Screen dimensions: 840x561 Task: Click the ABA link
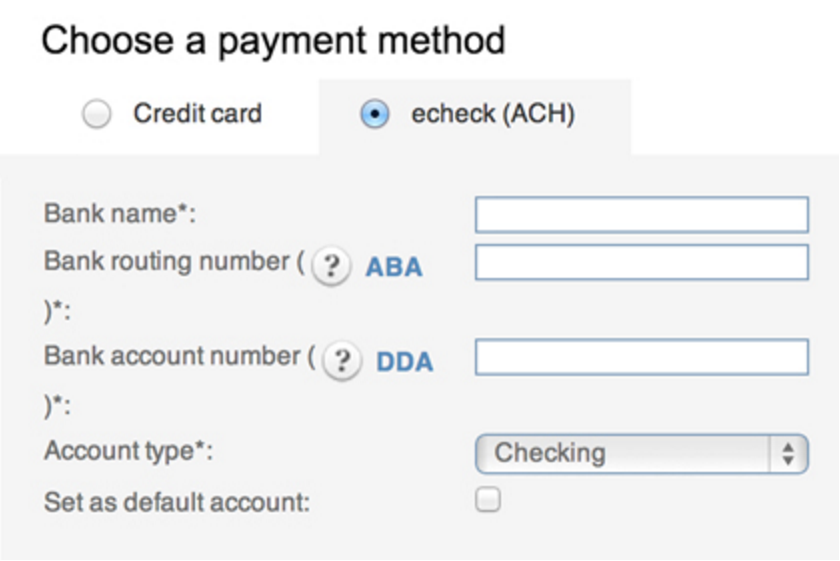pos(394,267)
